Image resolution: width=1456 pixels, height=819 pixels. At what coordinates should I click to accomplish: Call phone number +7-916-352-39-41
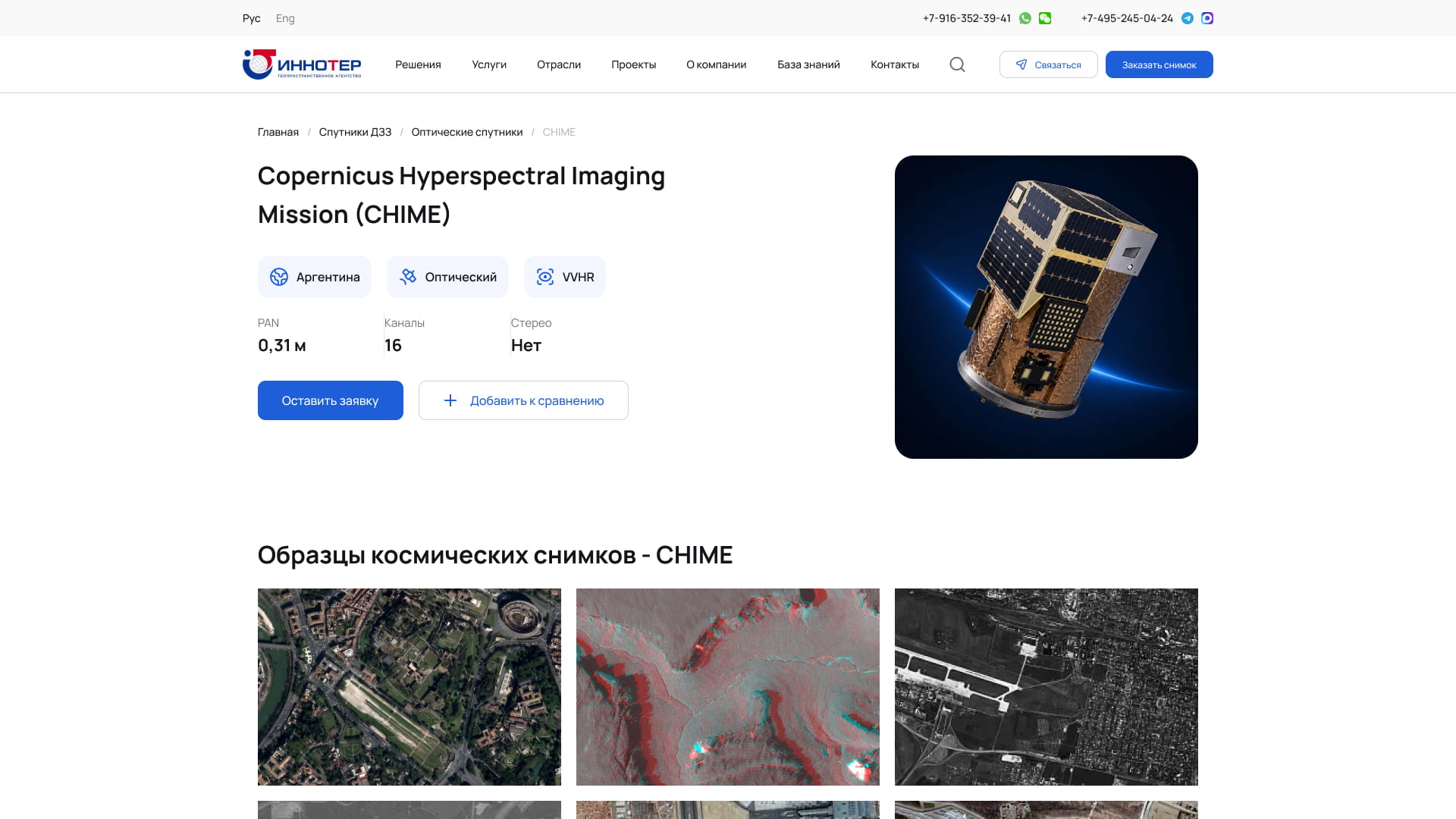967,18
